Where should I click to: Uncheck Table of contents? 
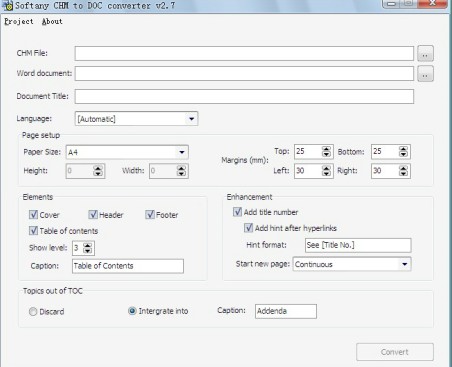pyautogui.click(x=33, y=230)
